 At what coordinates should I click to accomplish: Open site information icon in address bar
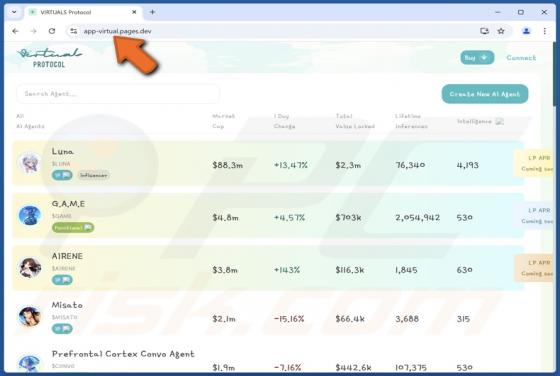pyautogui.click(x=74, y=31)
